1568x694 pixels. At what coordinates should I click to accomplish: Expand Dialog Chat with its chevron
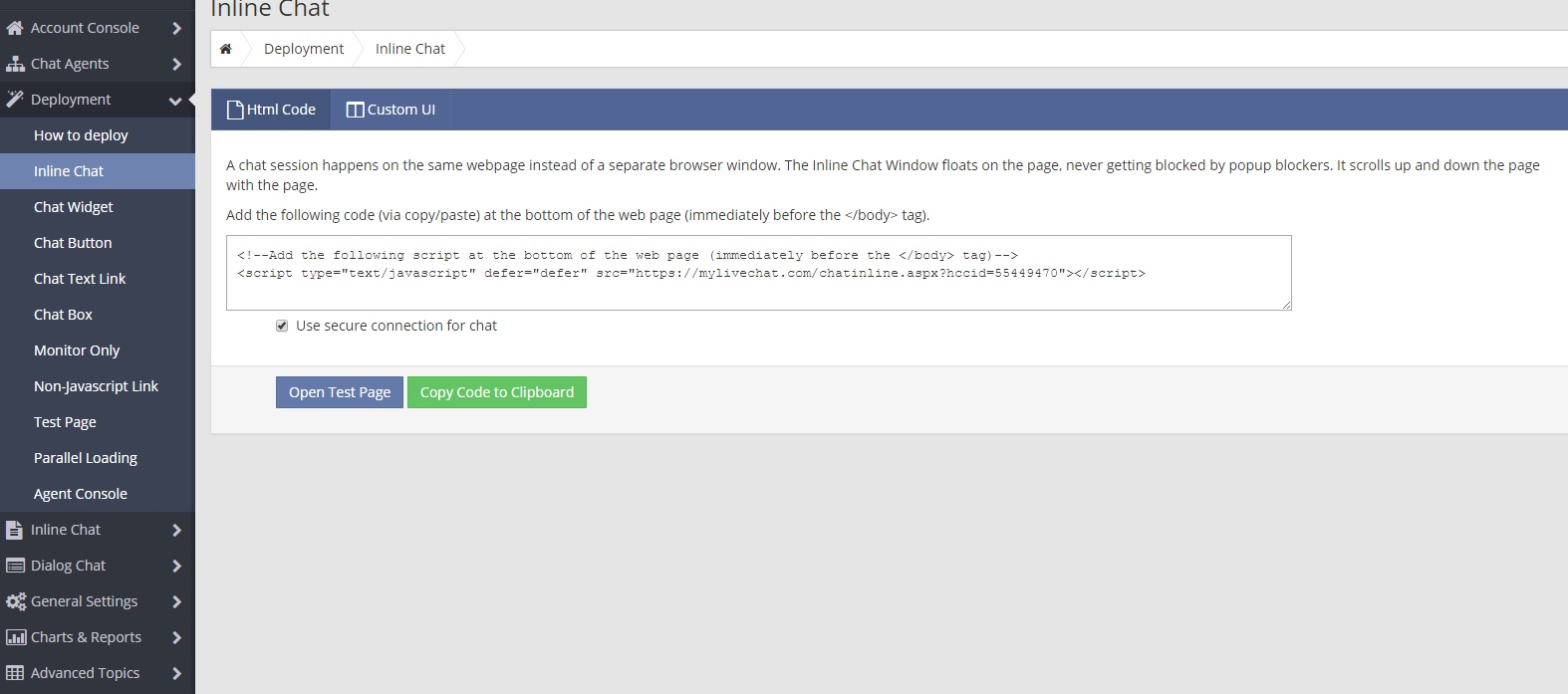point(176,566)
